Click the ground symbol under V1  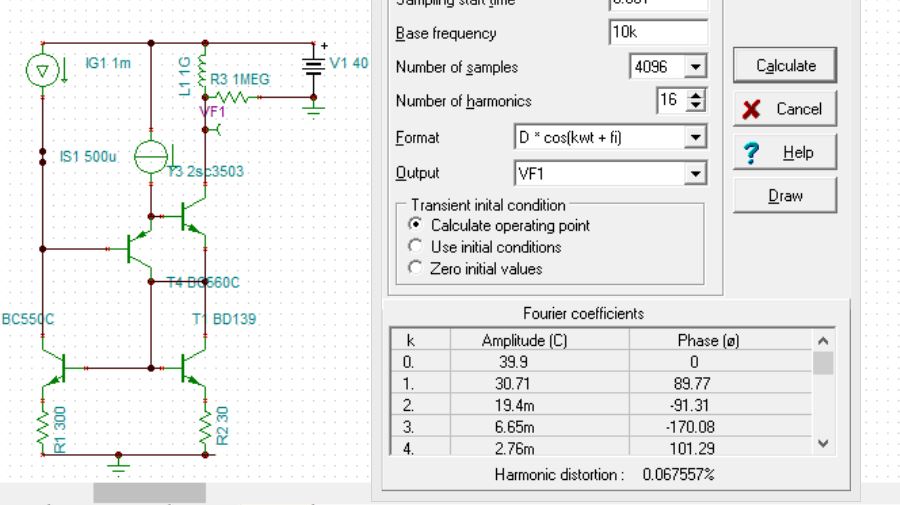pos(313,108)
